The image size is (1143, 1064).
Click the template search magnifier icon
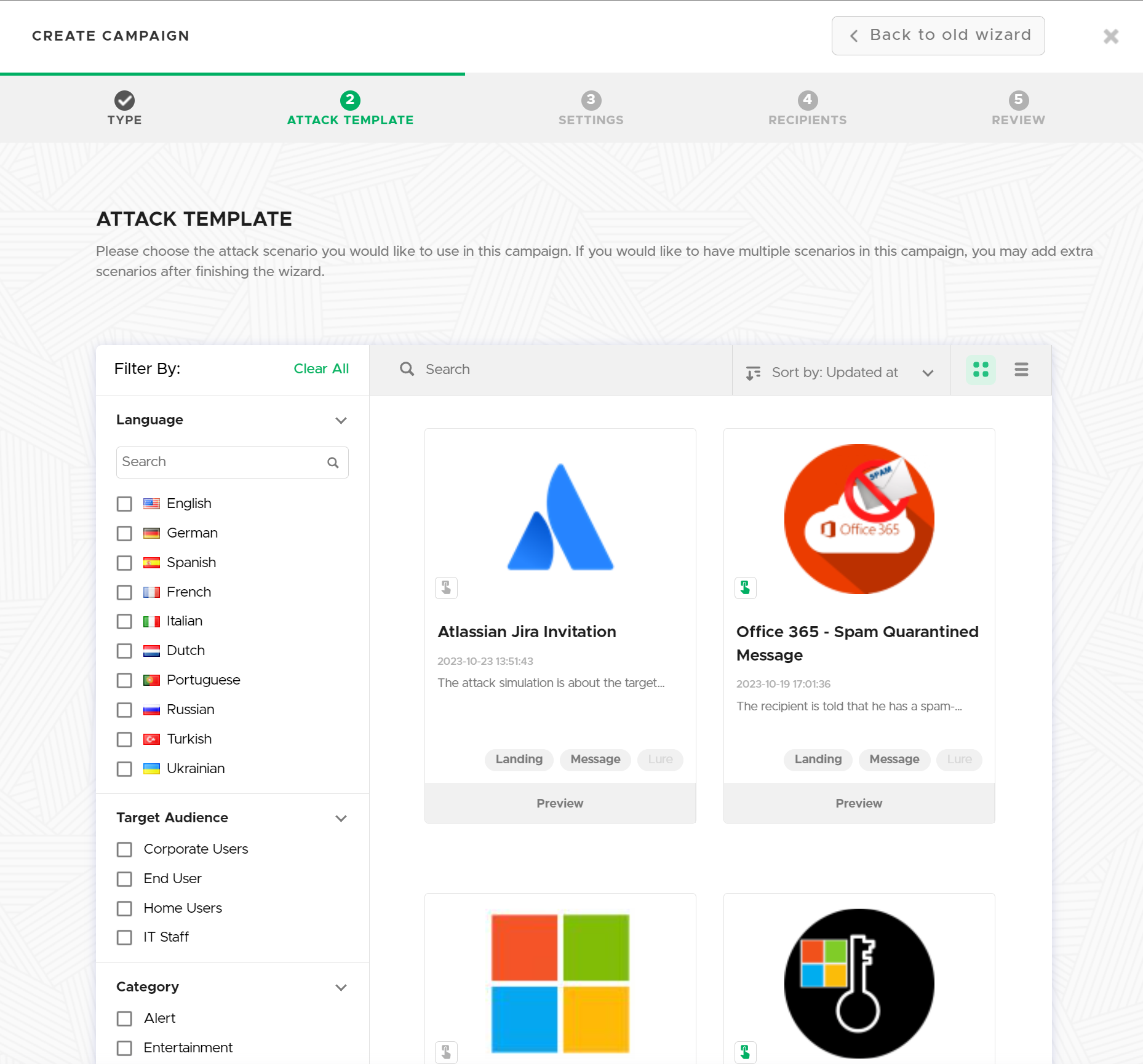pos(407,369)
